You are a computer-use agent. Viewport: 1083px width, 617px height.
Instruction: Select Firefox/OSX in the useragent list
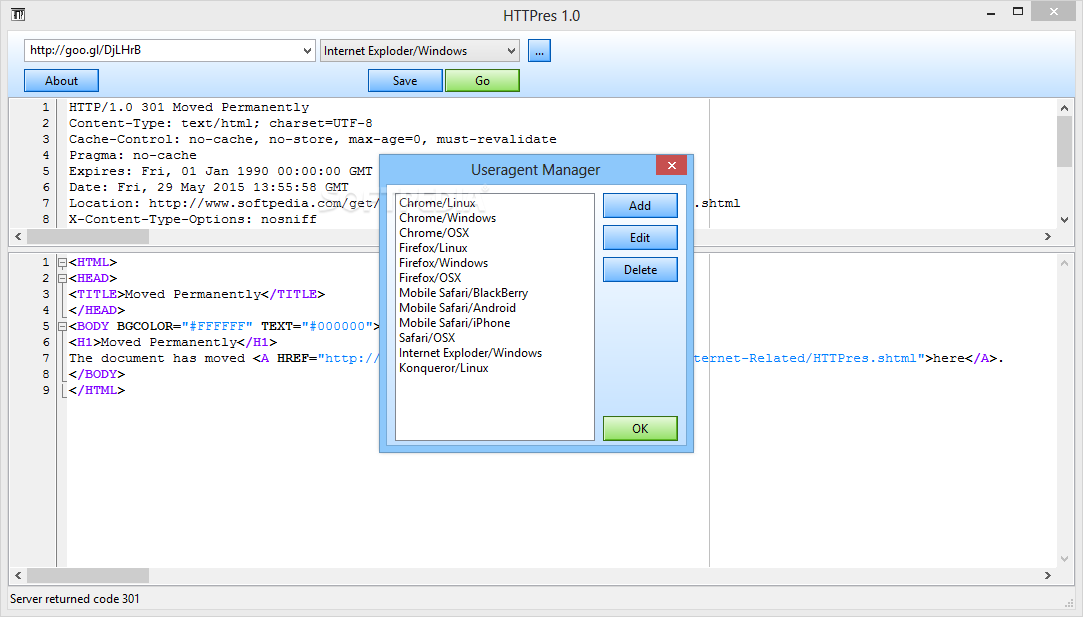pos(430,278)
